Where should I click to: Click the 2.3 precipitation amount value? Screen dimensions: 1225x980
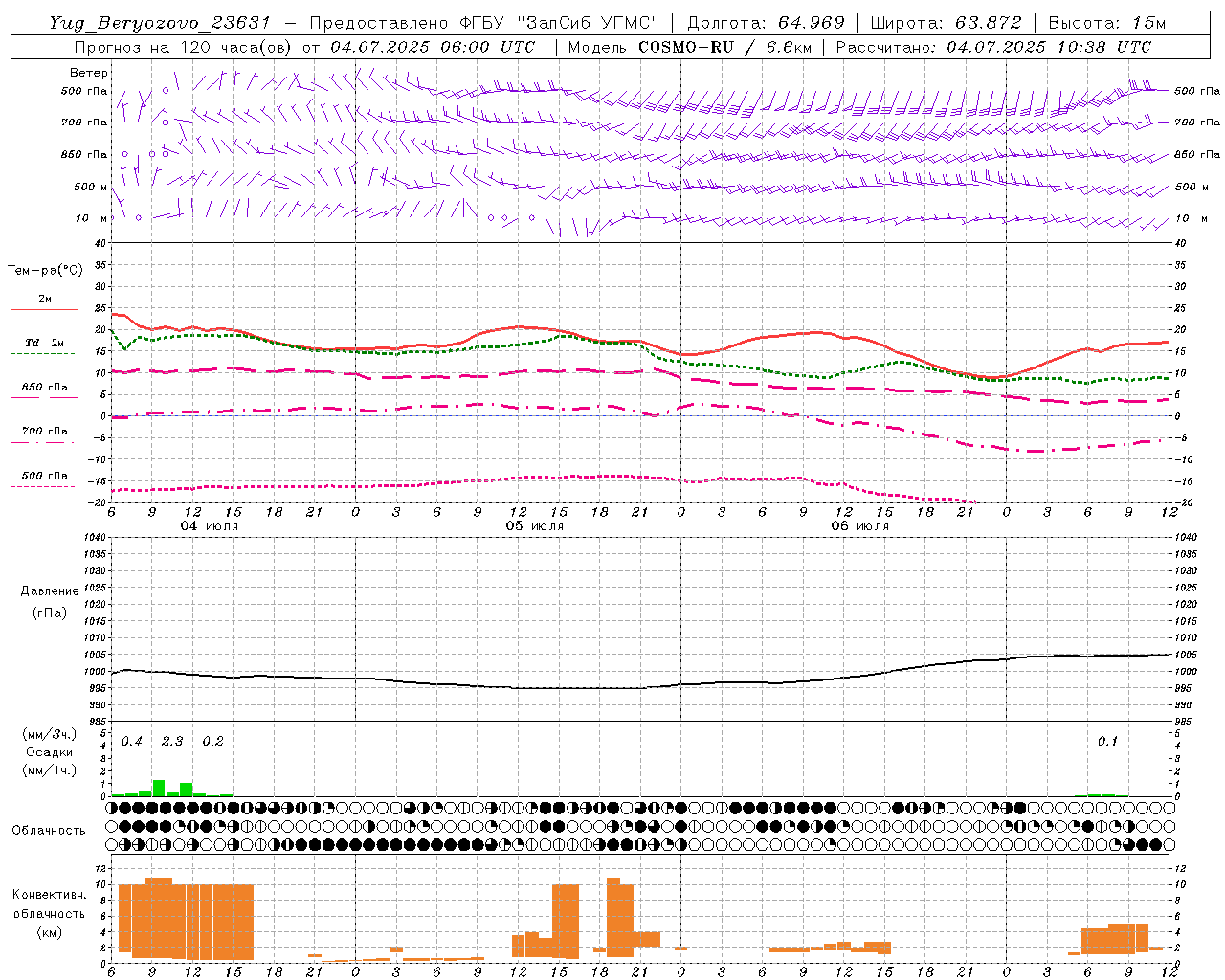coord(172,742)
